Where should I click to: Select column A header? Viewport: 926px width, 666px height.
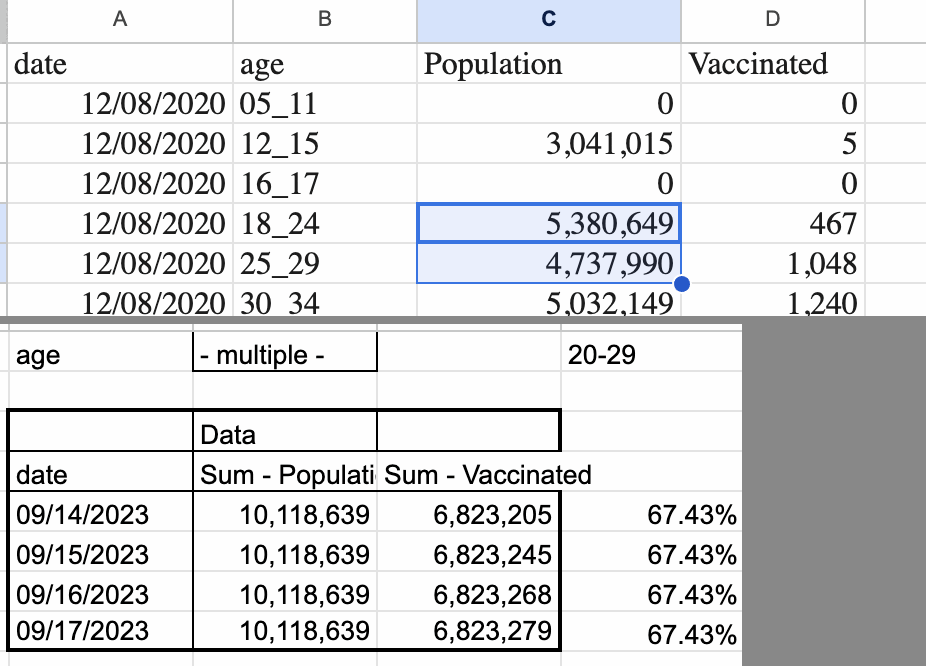120,19
